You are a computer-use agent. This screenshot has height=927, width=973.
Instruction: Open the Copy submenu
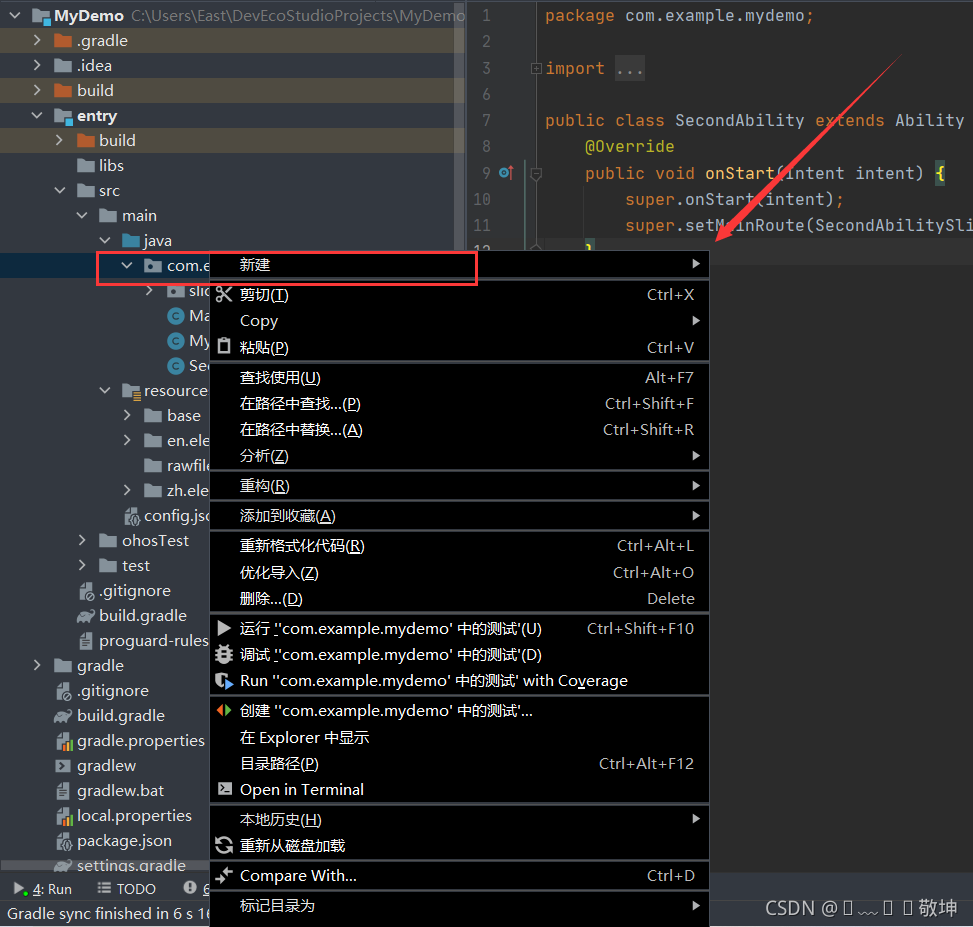point(459,321)
